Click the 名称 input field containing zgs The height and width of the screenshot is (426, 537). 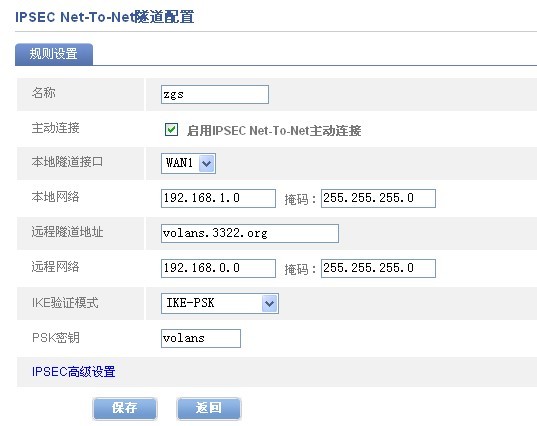click(x=215, y=95)
